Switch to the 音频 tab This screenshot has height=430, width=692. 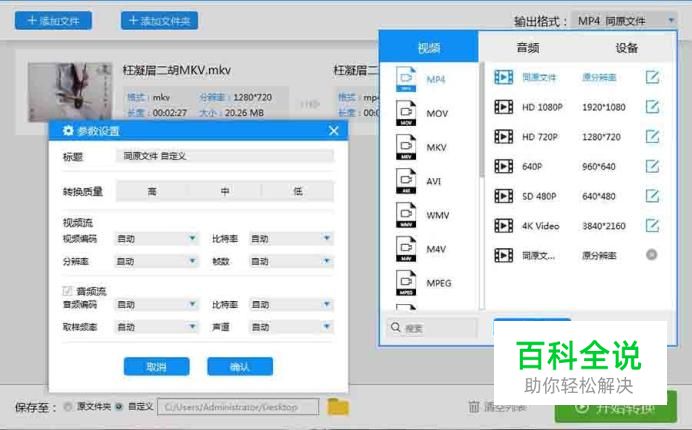point(528,48)
